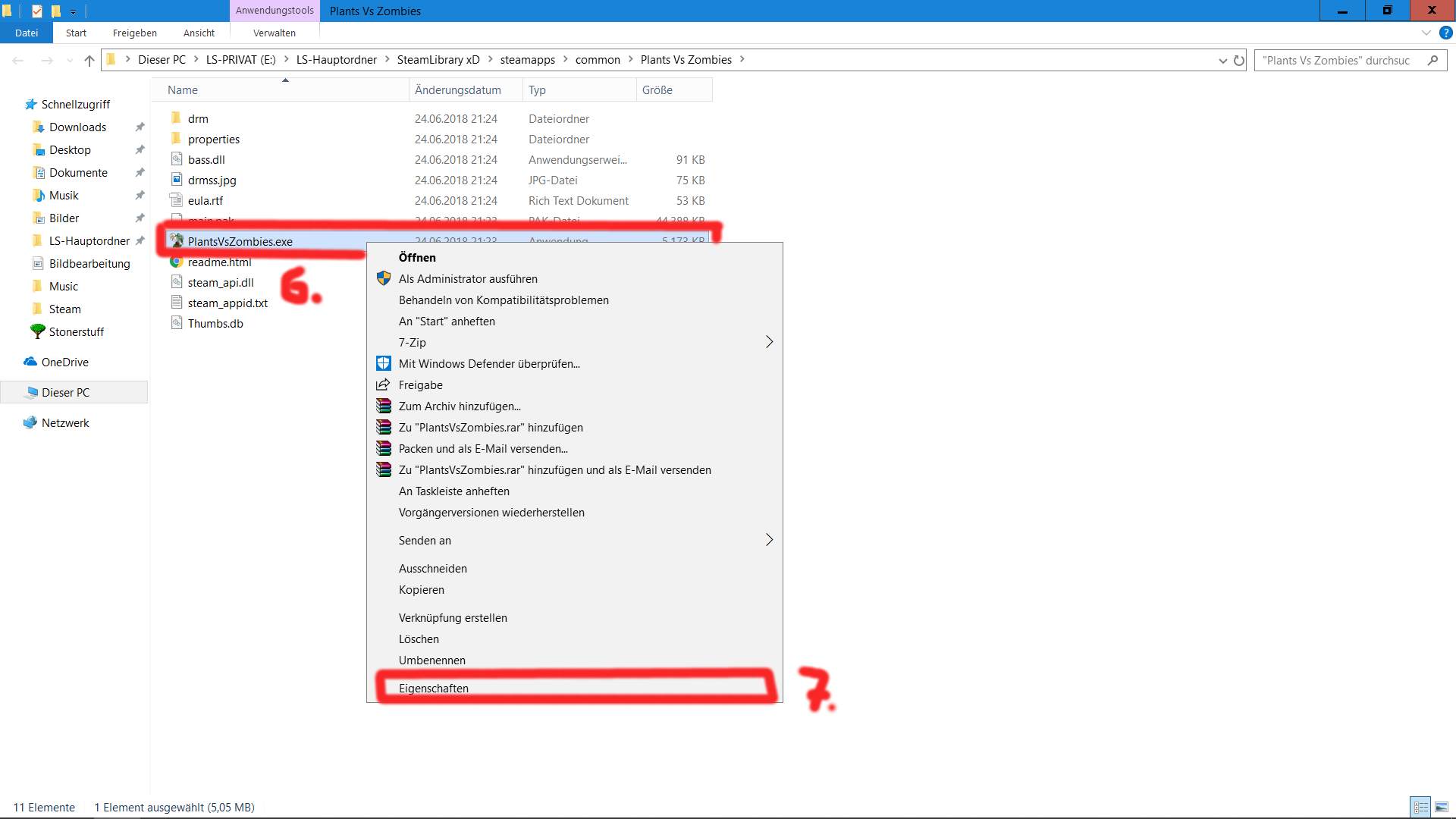Screen dimensions: 1456x819
Task: Click the OneDrive cloud icon in sidebar
Action: tap(30, 362)
